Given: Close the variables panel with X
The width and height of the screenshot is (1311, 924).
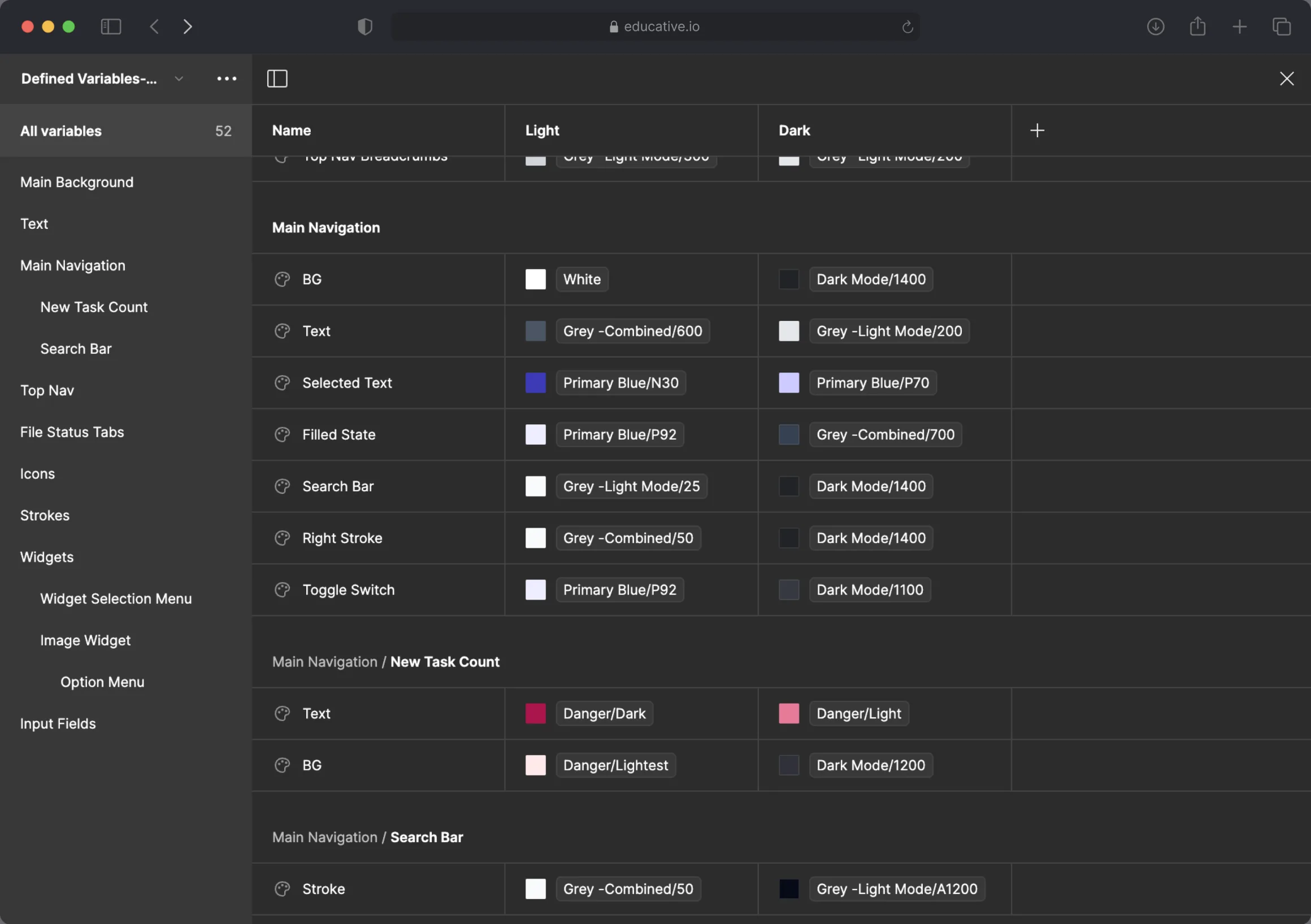Looking at the screenshot, I should click(x=1286, y=79).
